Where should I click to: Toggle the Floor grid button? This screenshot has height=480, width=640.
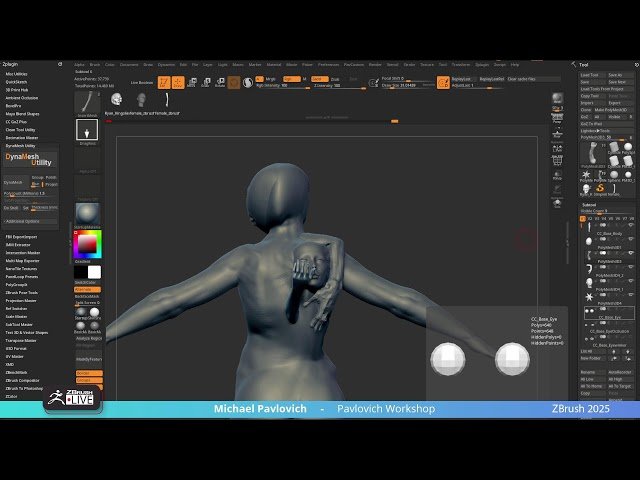tap(558, 135)
